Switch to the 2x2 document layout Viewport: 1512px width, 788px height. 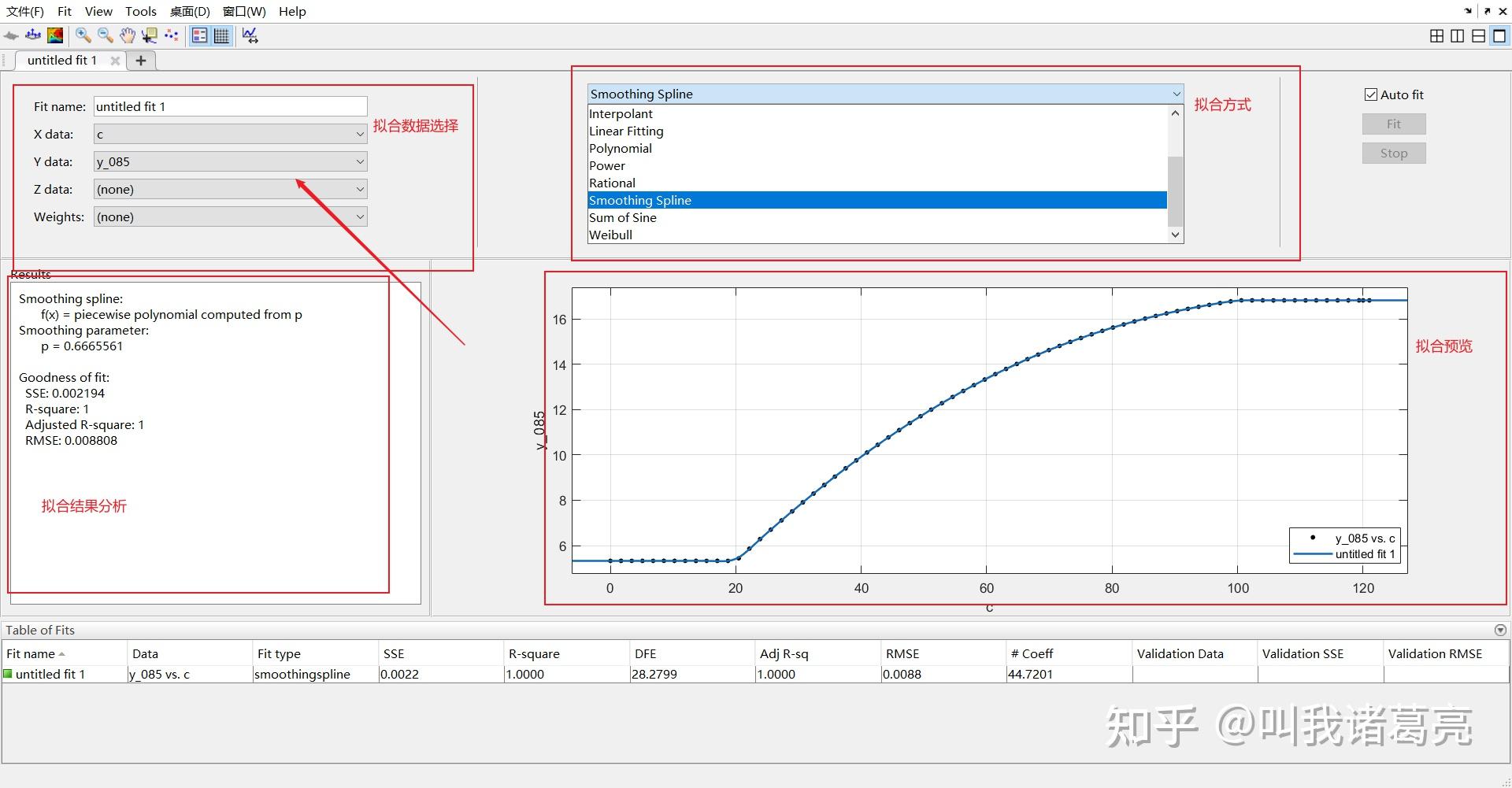click(1436, 35)
